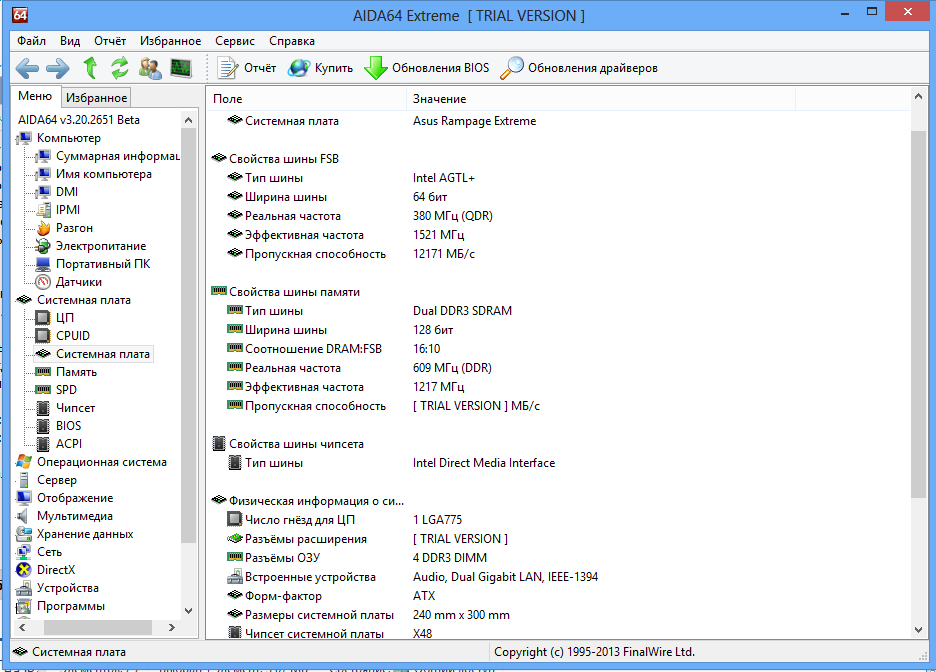Screen dimensions: 936x672
Task: Open the Файл menu
Action: [32, 41]
